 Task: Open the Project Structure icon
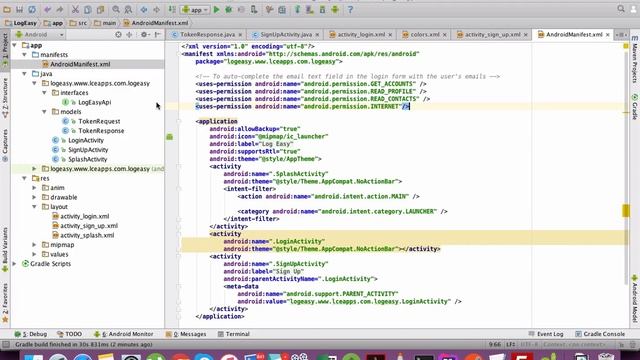282,9
